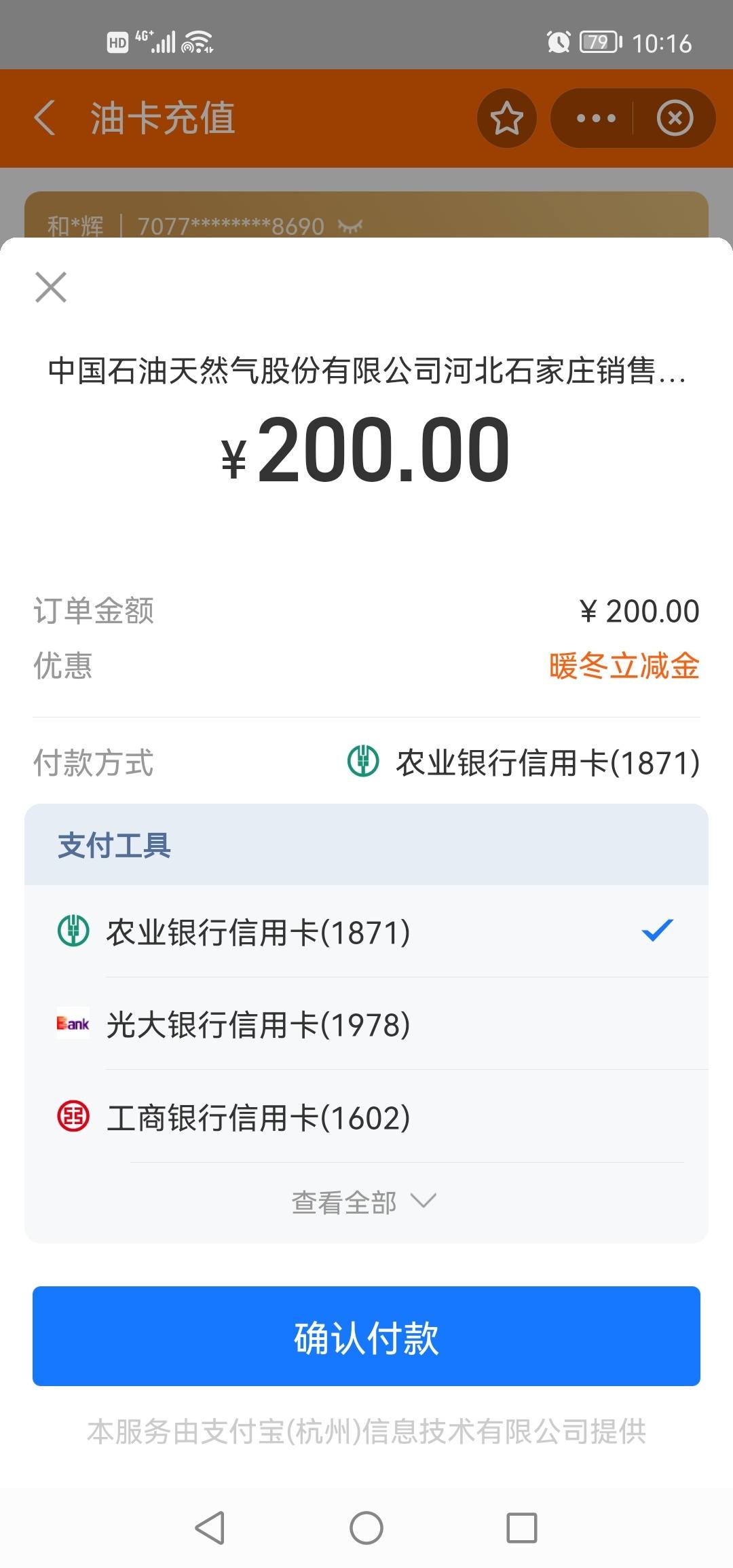Viewport: 733px width, 1568px height.
Task: Open the three-dot more options menu
Action: point(595,118)
